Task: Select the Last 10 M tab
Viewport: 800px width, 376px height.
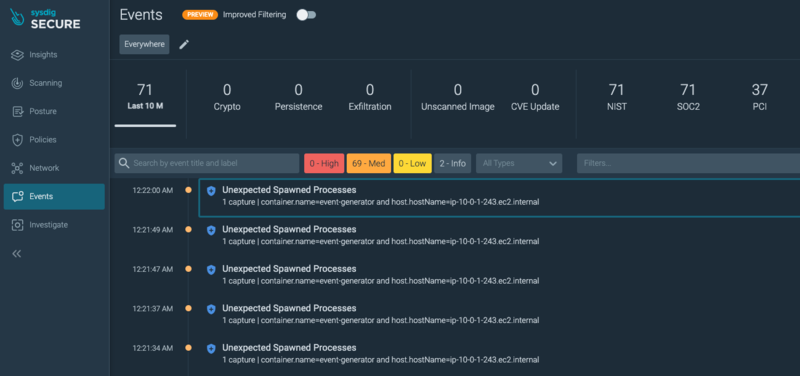Action: click(145, 97)
